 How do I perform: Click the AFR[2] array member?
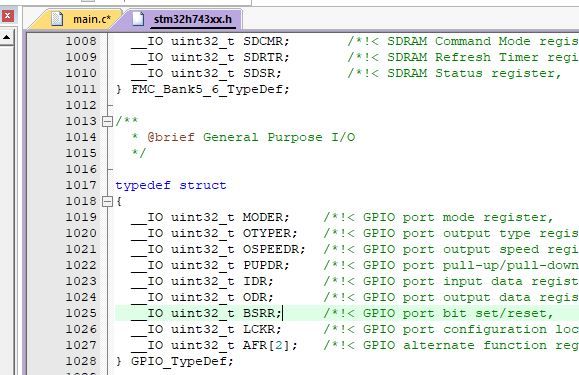coord(267,345)
